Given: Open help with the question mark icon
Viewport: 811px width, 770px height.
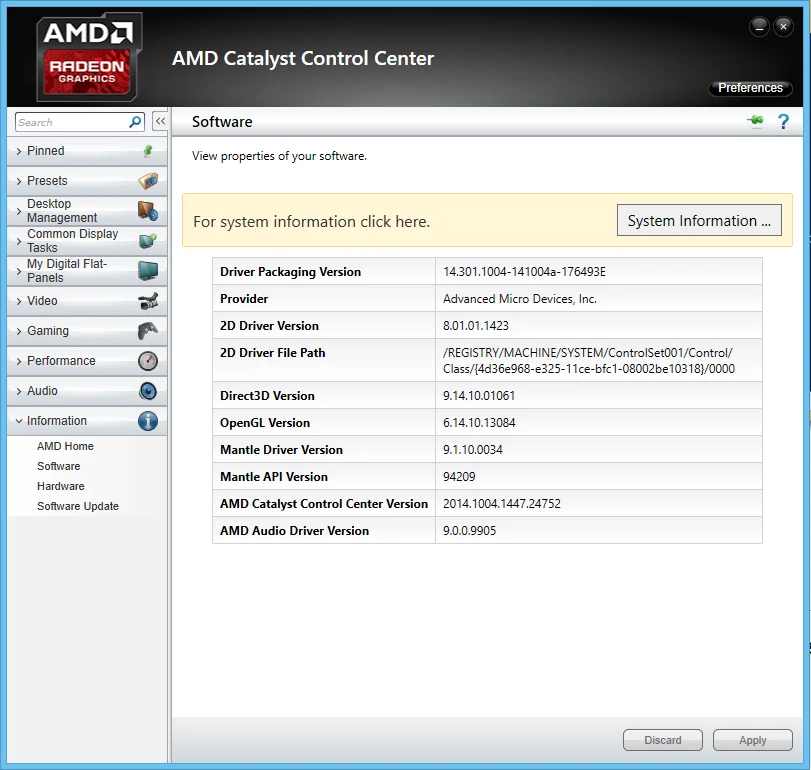Looking at the screenshot, I should (783, 122).
